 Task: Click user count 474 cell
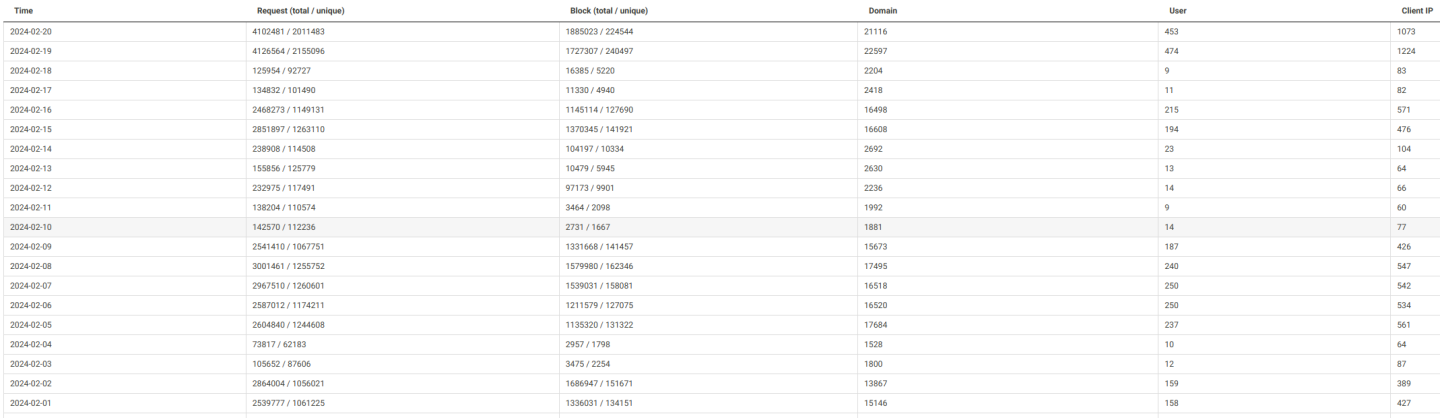pyautogui.click(x=1171, y=51)
